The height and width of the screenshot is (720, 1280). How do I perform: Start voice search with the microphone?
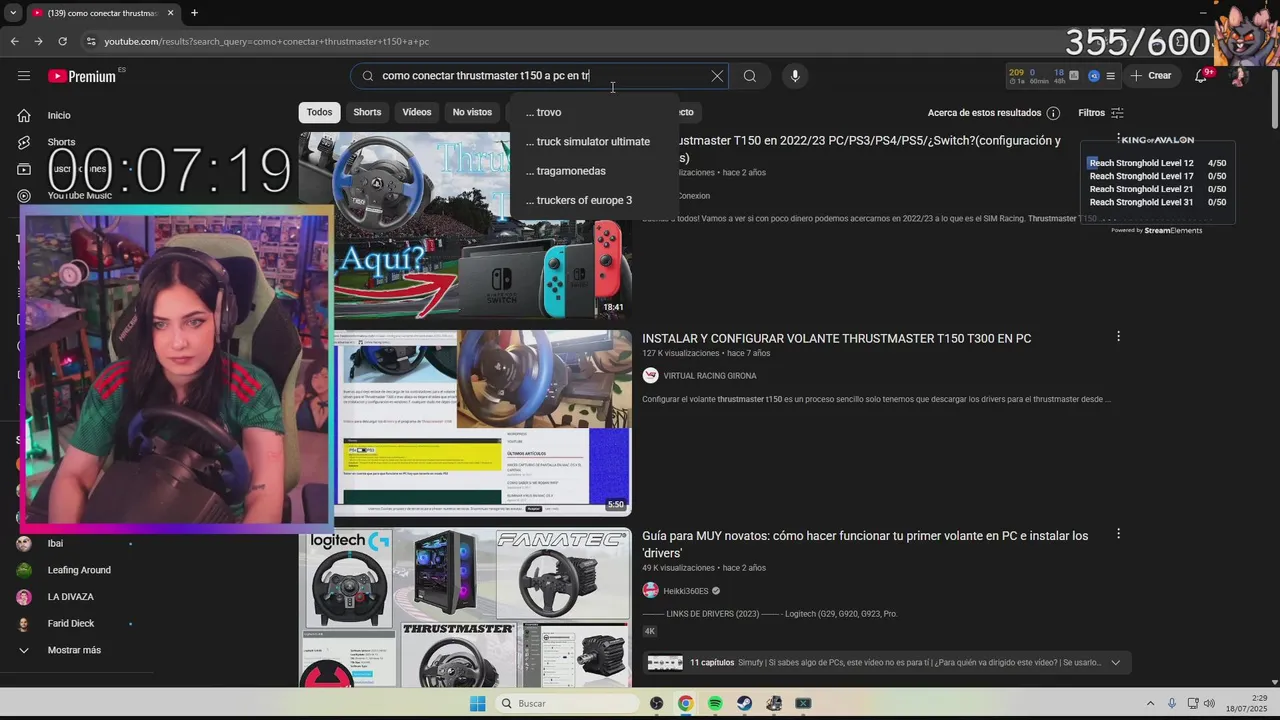click(795, 76)
